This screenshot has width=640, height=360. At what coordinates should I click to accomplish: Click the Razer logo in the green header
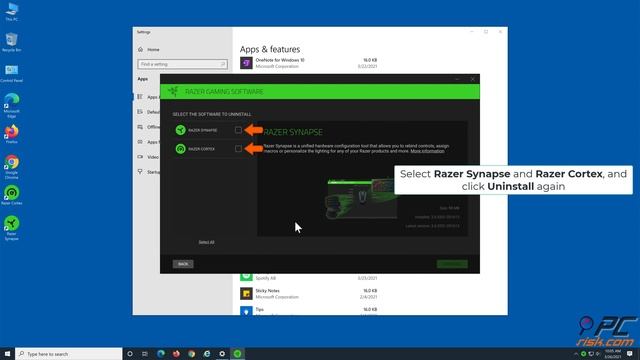click(173, 91)
